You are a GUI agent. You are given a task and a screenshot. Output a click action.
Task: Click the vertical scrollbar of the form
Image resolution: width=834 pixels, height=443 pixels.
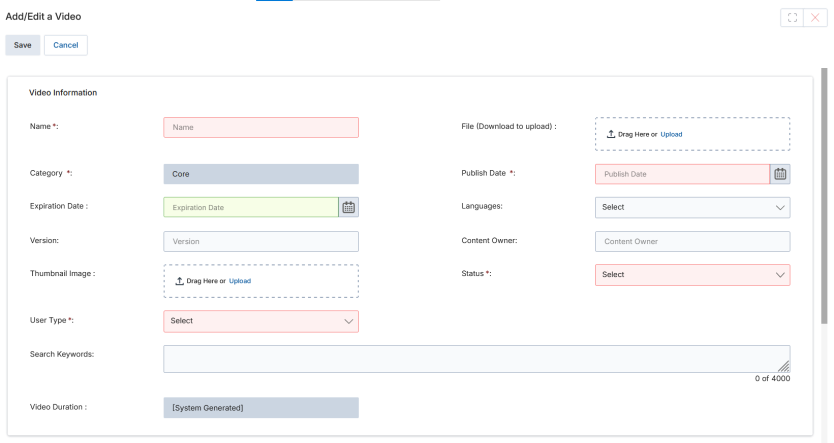(x=824, y=196)
